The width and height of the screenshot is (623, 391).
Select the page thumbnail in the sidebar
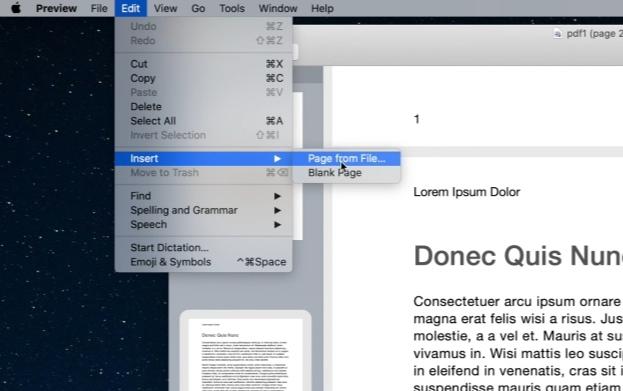(245, 354)
